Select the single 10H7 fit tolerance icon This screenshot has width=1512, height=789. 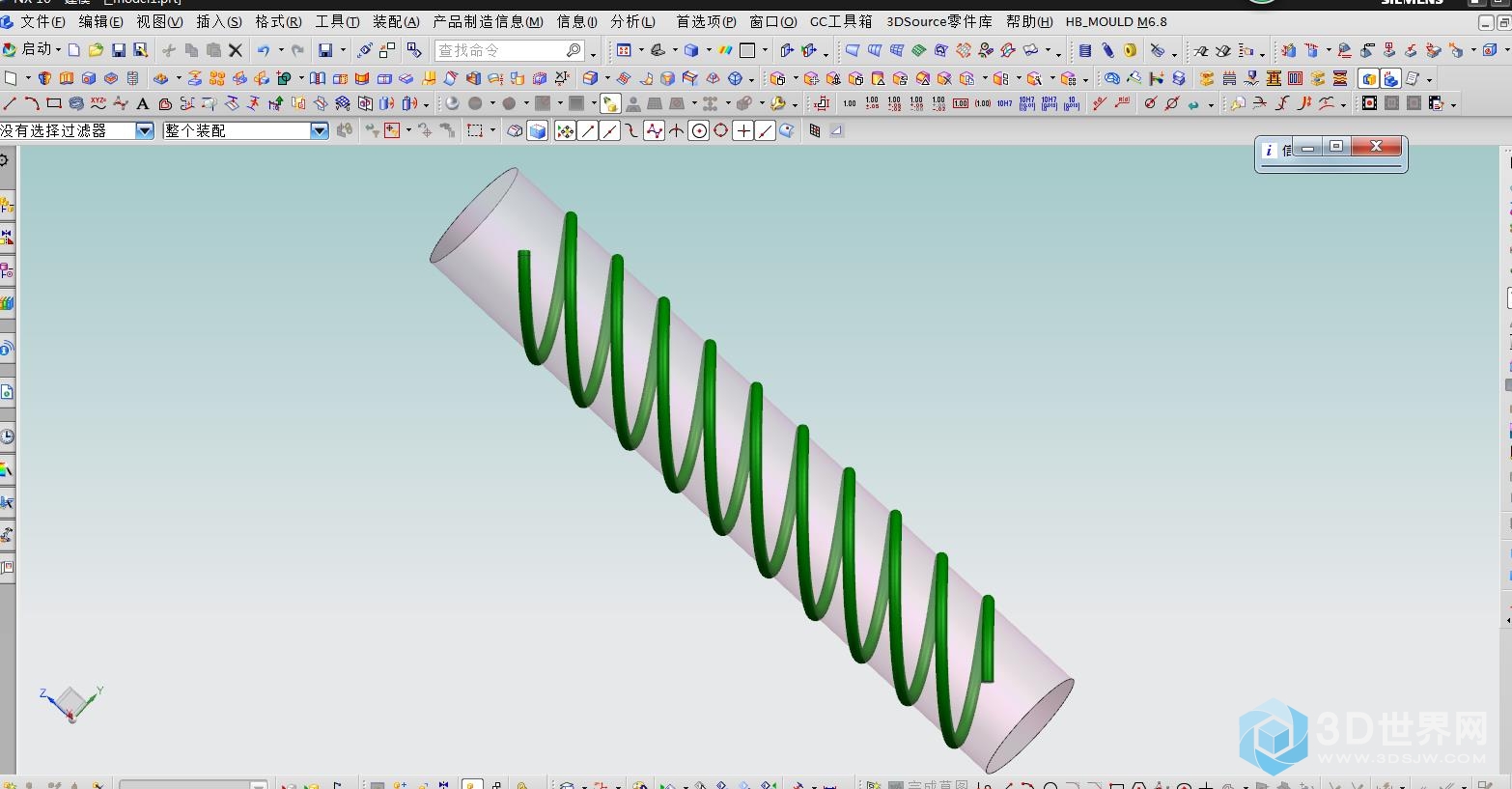coord(1004,103)
